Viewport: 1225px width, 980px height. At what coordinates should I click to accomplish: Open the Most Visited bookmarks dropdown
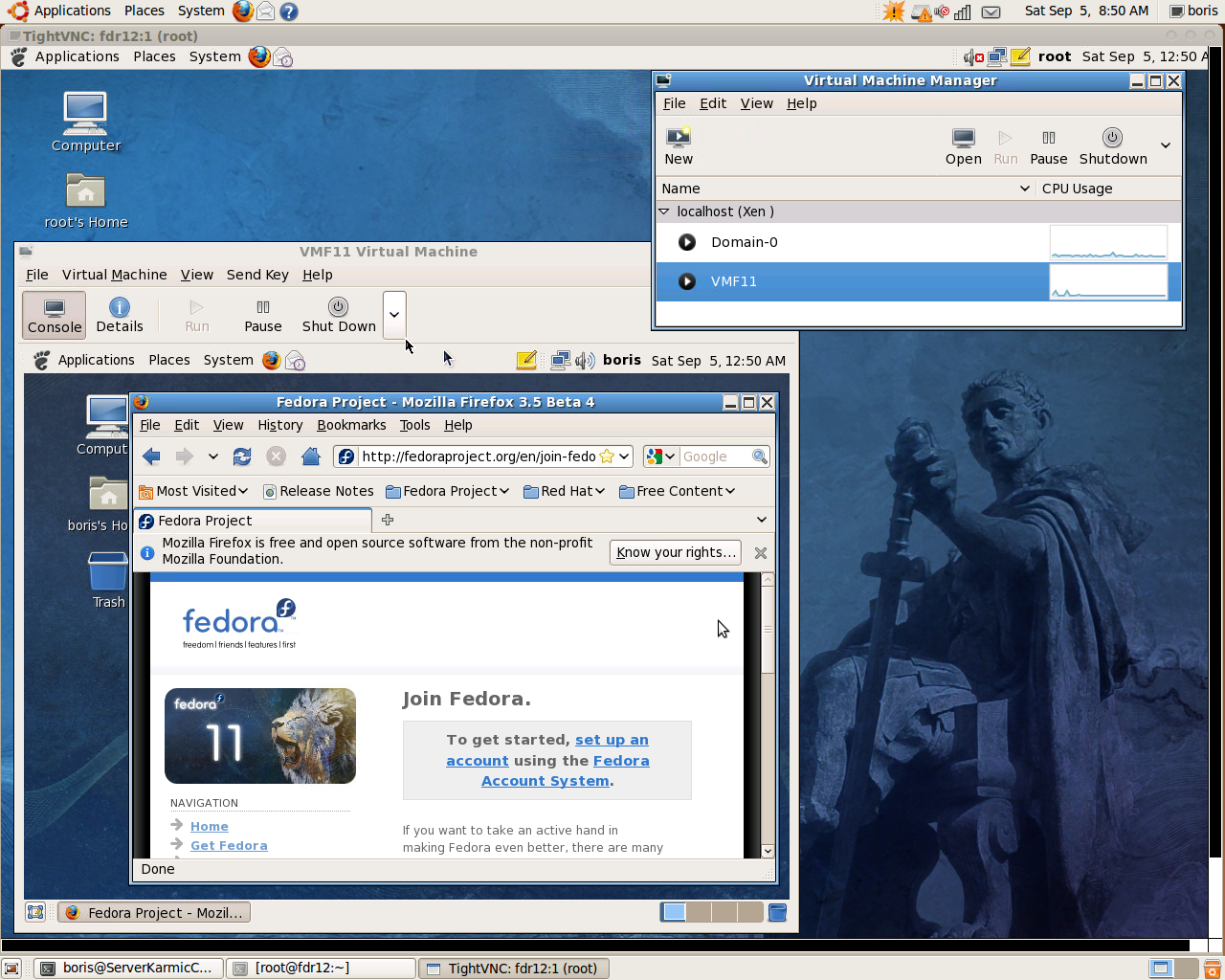point(193,491)
